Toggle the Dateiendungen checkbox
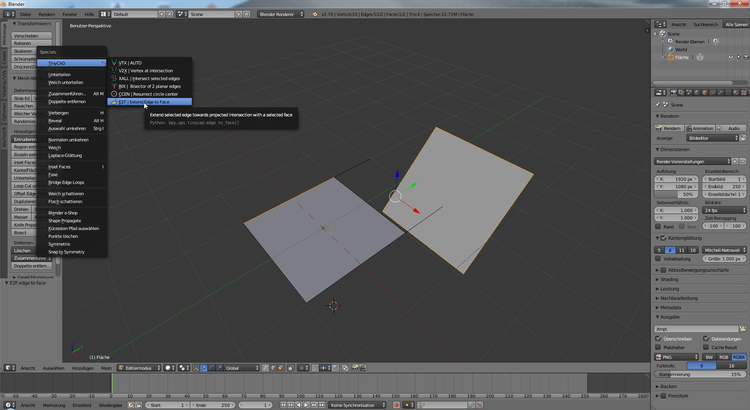Screen dimensions: 750x410 click(704, 338)
